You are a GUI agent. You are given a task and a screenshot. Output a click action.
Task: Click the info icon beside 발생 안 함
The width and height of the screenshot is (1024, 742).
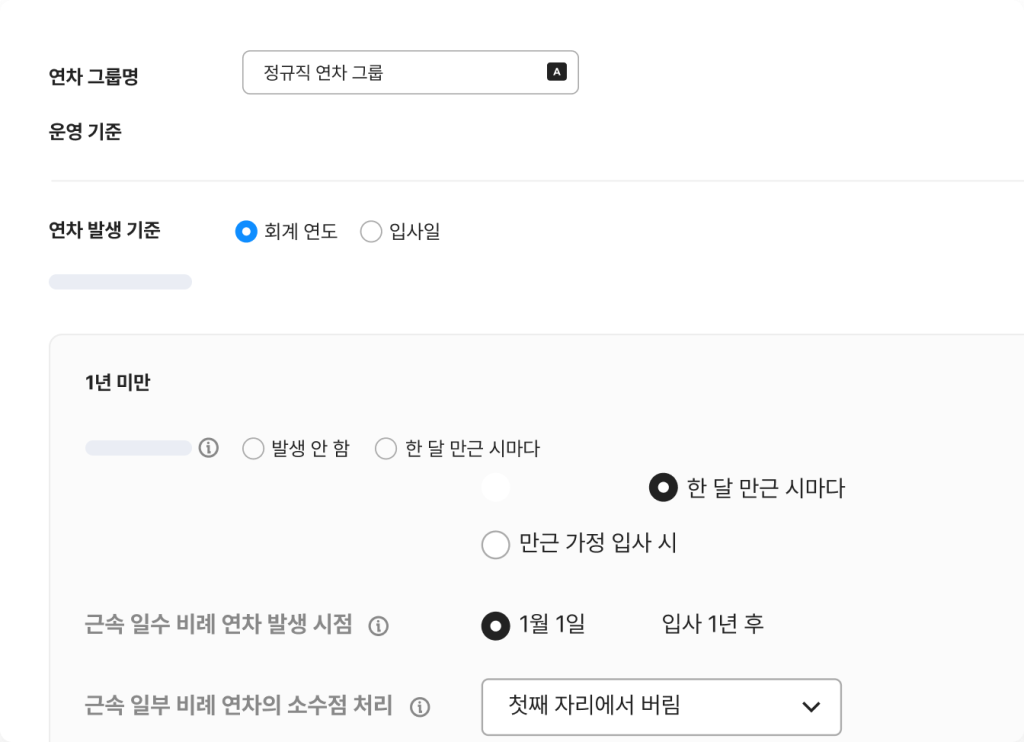208,448
